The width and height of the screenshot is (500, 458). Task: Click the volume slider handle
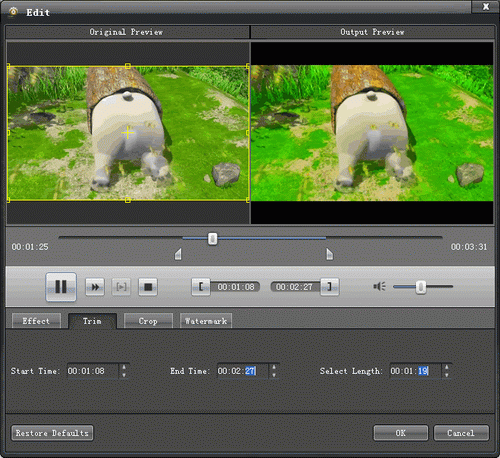click(x=421, y=287)
